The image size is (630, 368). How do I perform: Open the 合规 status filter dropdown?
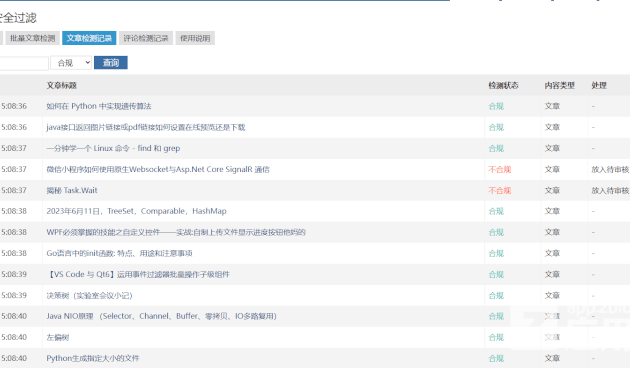[x=72, y=63]
